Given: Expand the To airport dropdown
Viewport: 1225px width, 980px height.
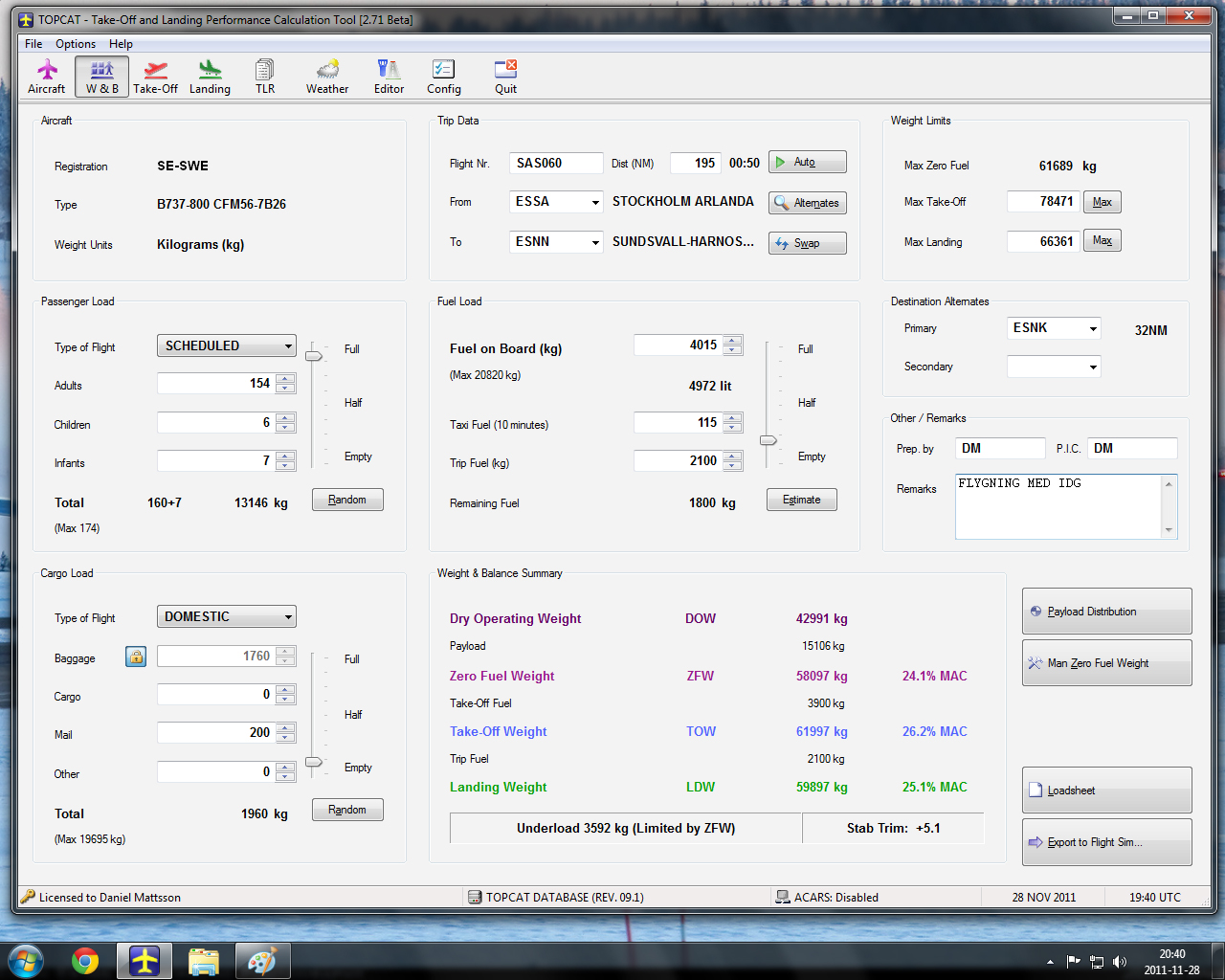Looking at the screenshot, I should [x=595, y=242].
